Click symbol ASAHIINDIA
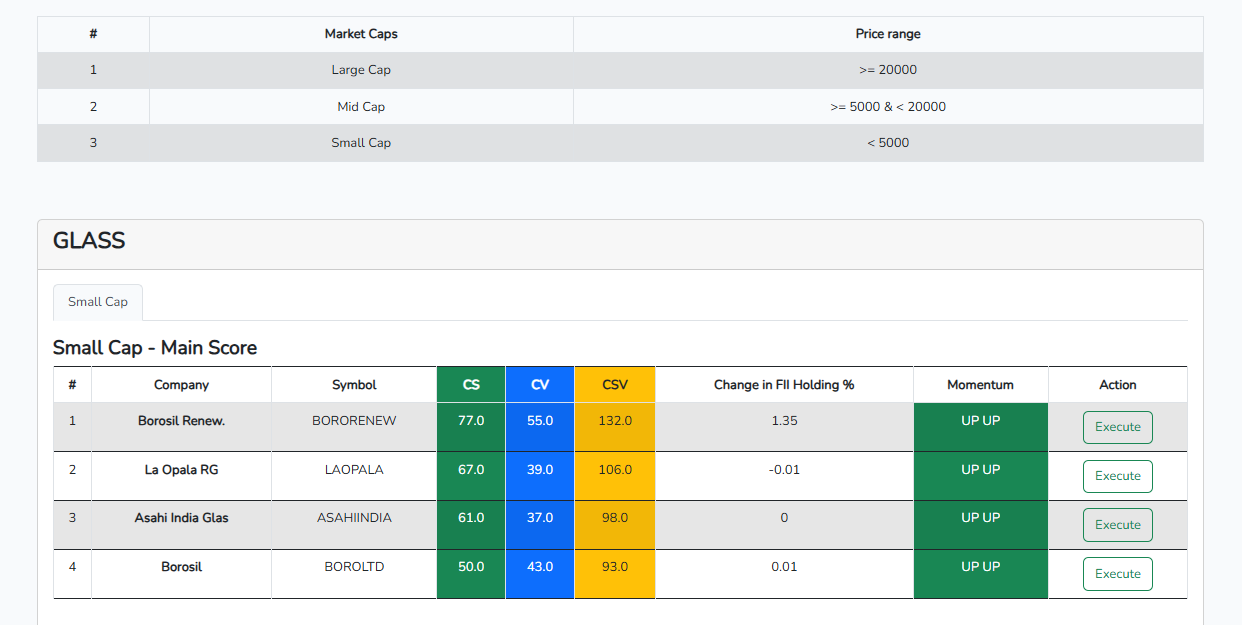 coord(354,518)
